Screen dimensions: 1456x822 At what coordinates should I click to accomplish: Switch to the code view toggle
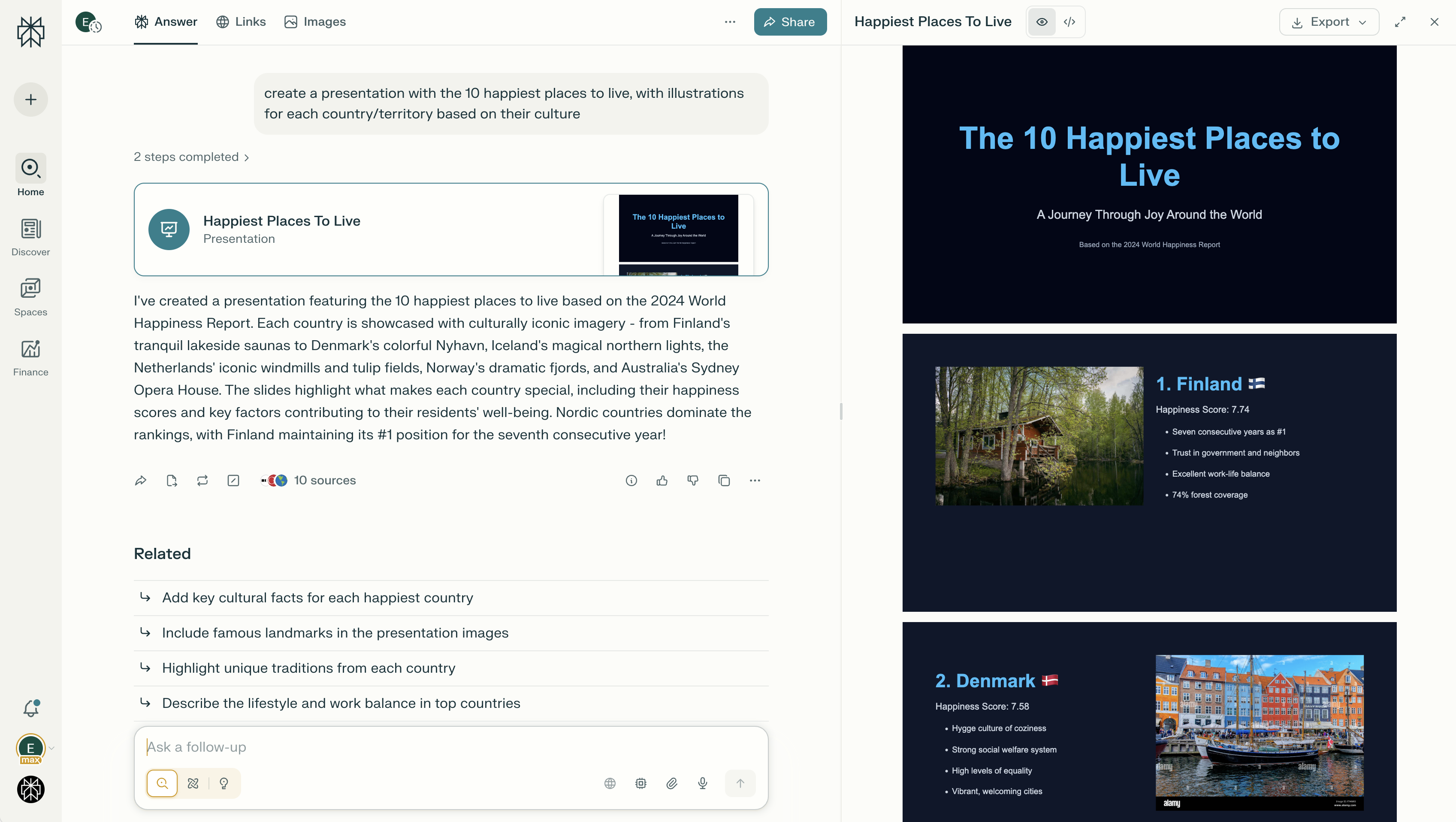pyautogui.click(x=1069, y=22)
